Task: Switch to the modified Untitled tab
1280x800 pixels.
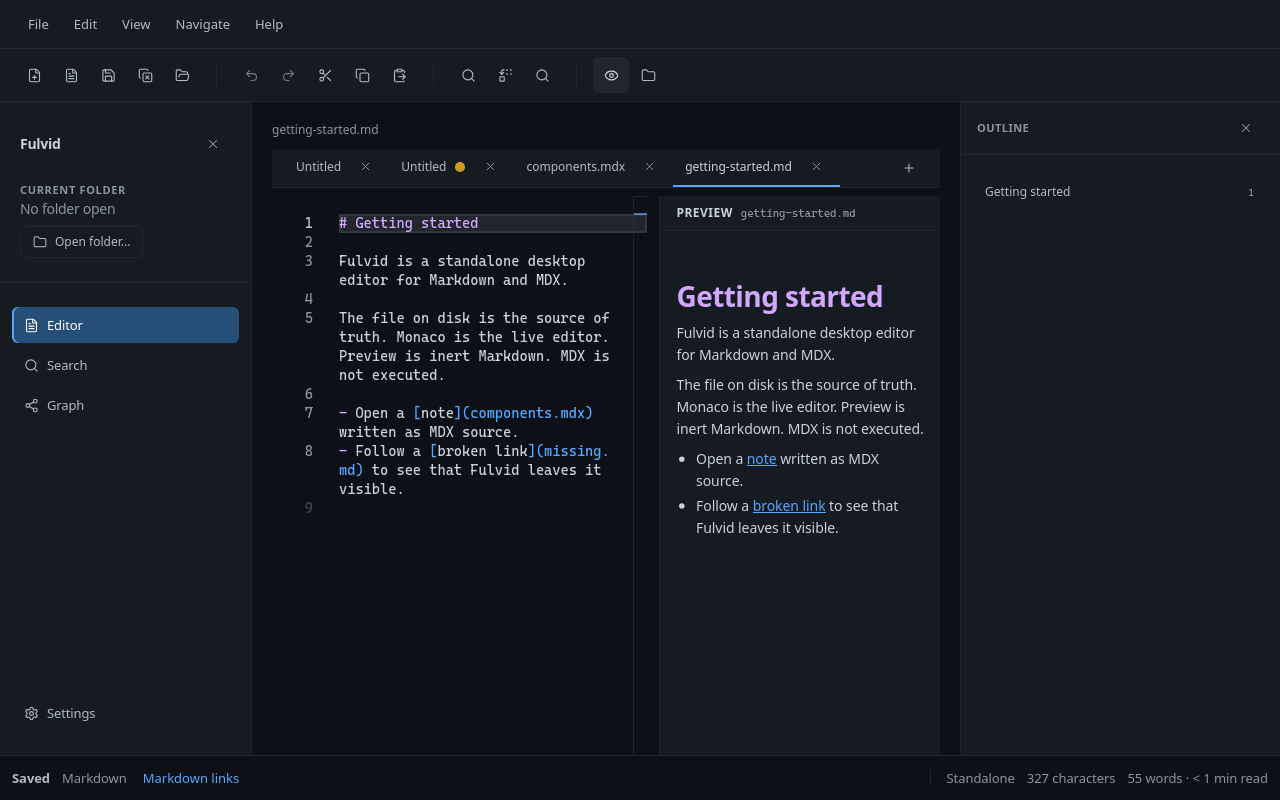Action: click(424, 167)
